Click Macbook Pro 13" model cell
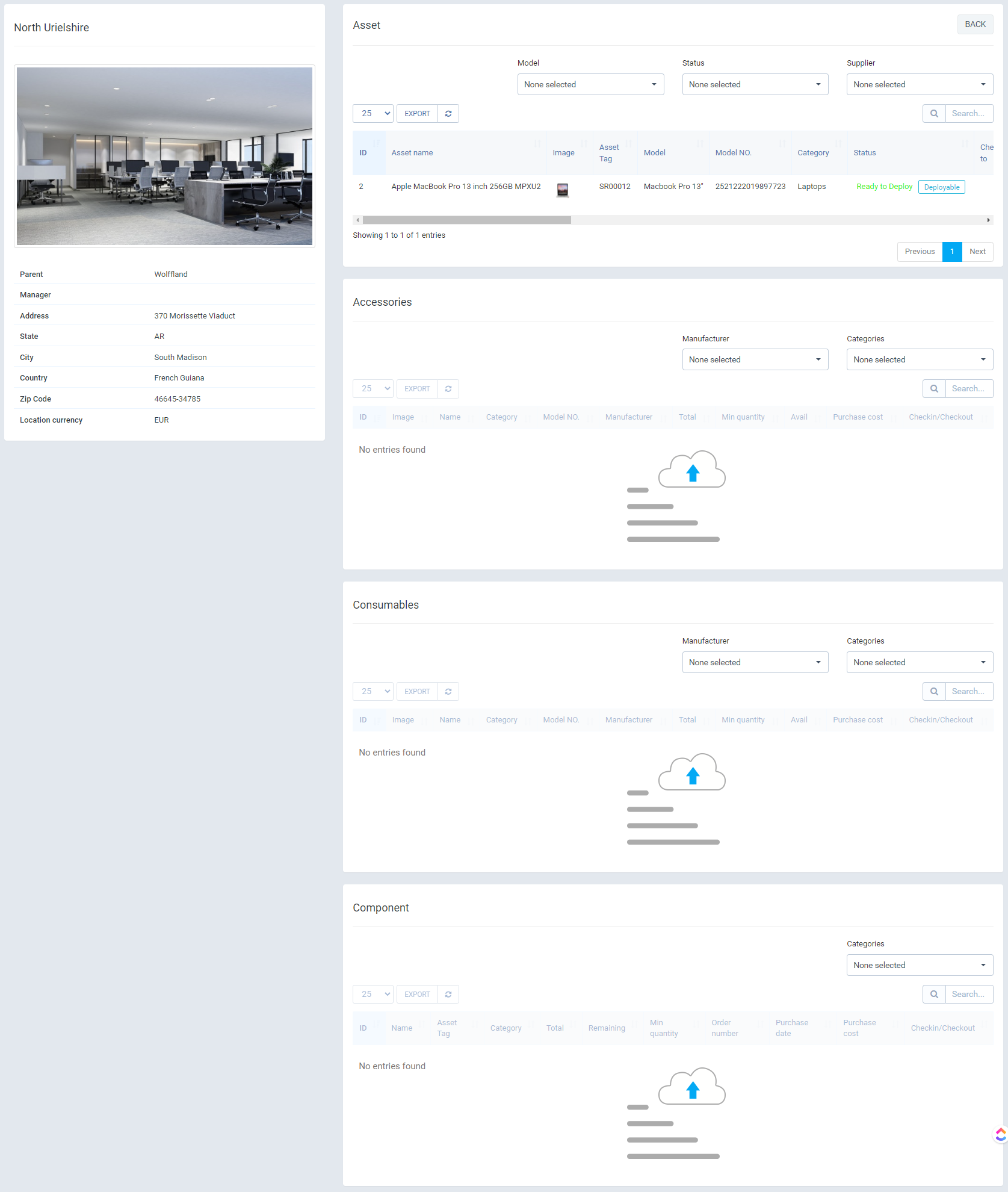The image size is (1008, 1192). pos(673,187)
